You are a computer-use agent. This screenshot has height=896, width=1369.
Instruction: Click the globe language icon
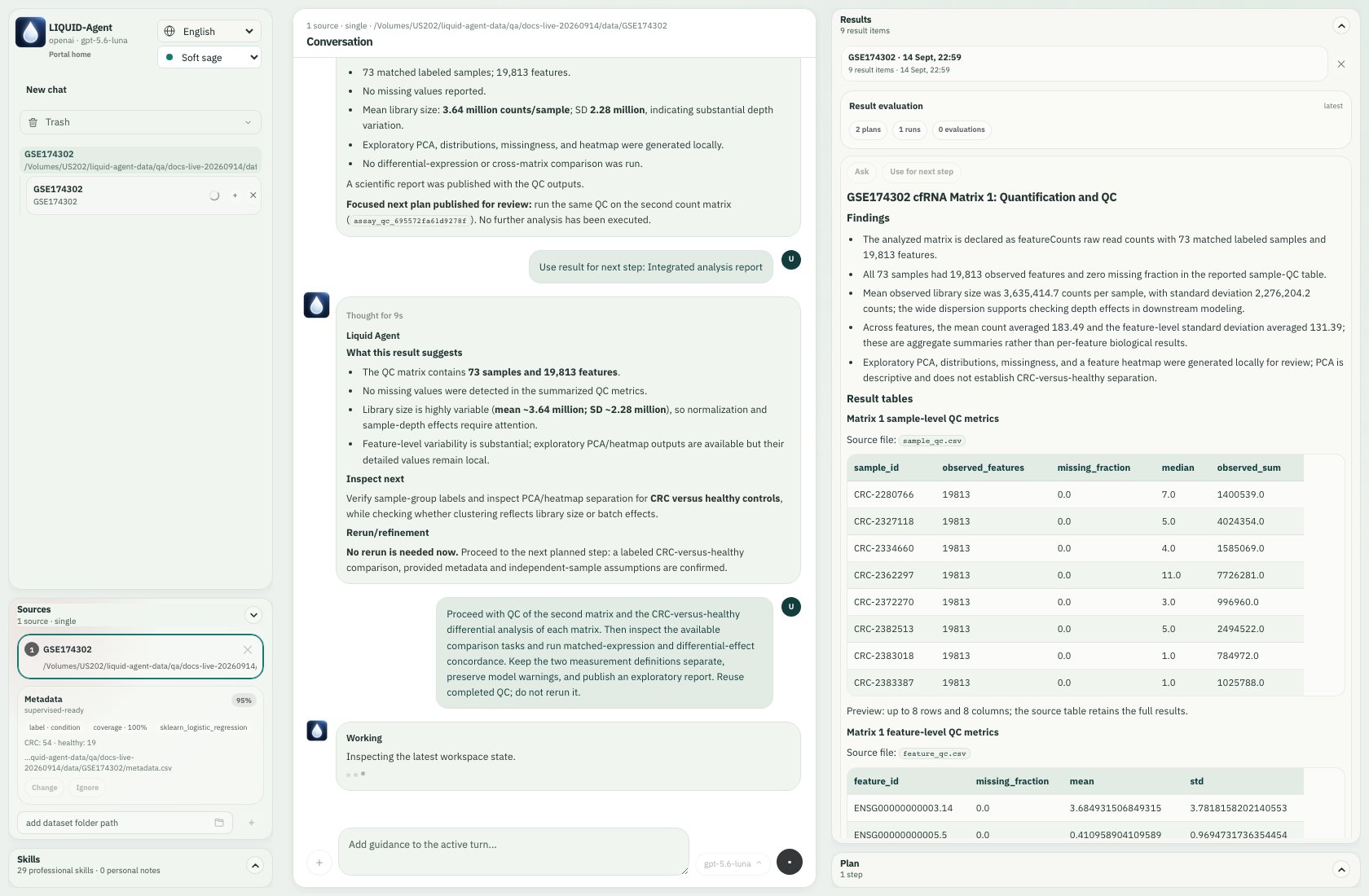click(x=169, y=31)
